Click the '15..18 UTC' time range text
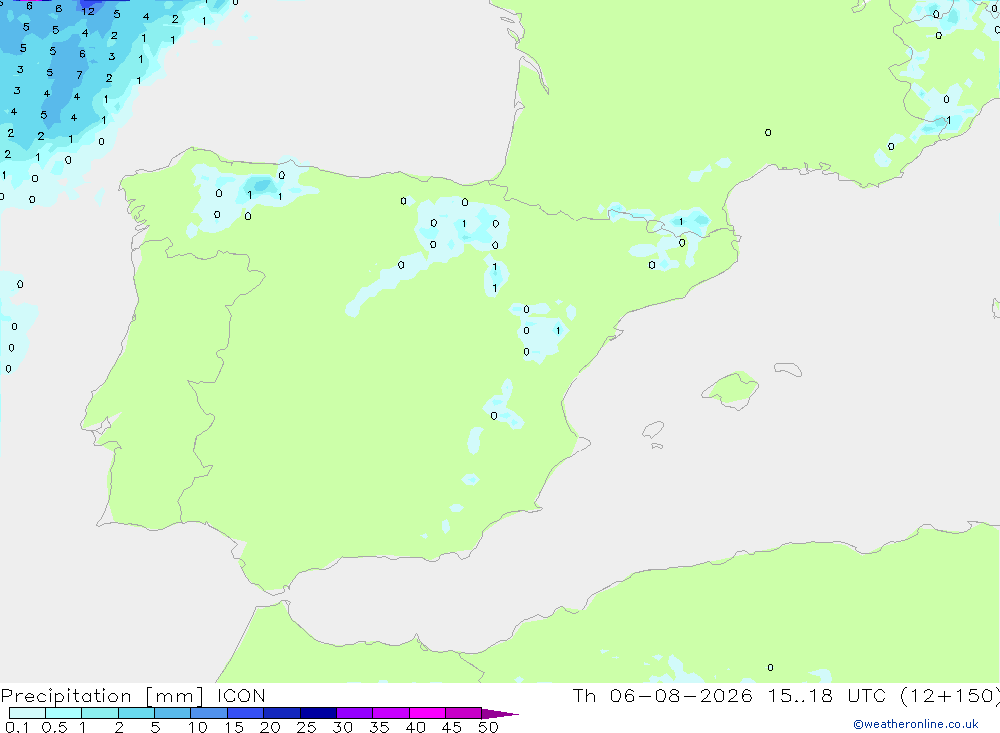 click(x=828, y=696)
